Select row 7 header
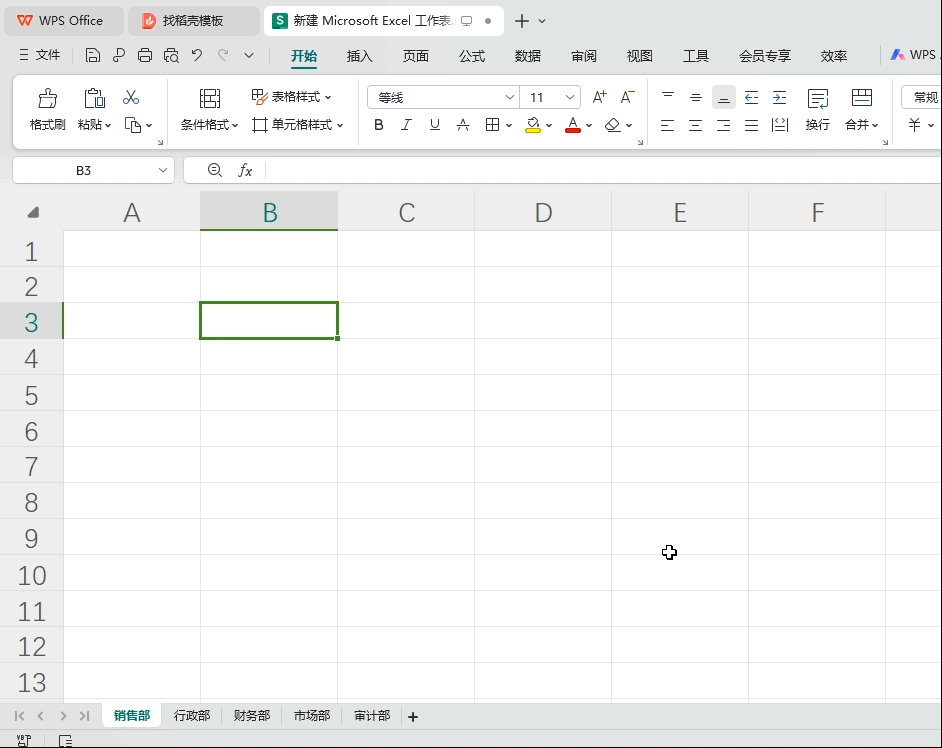Viewport: 942px width, 748px height. (x=31, y=467)
